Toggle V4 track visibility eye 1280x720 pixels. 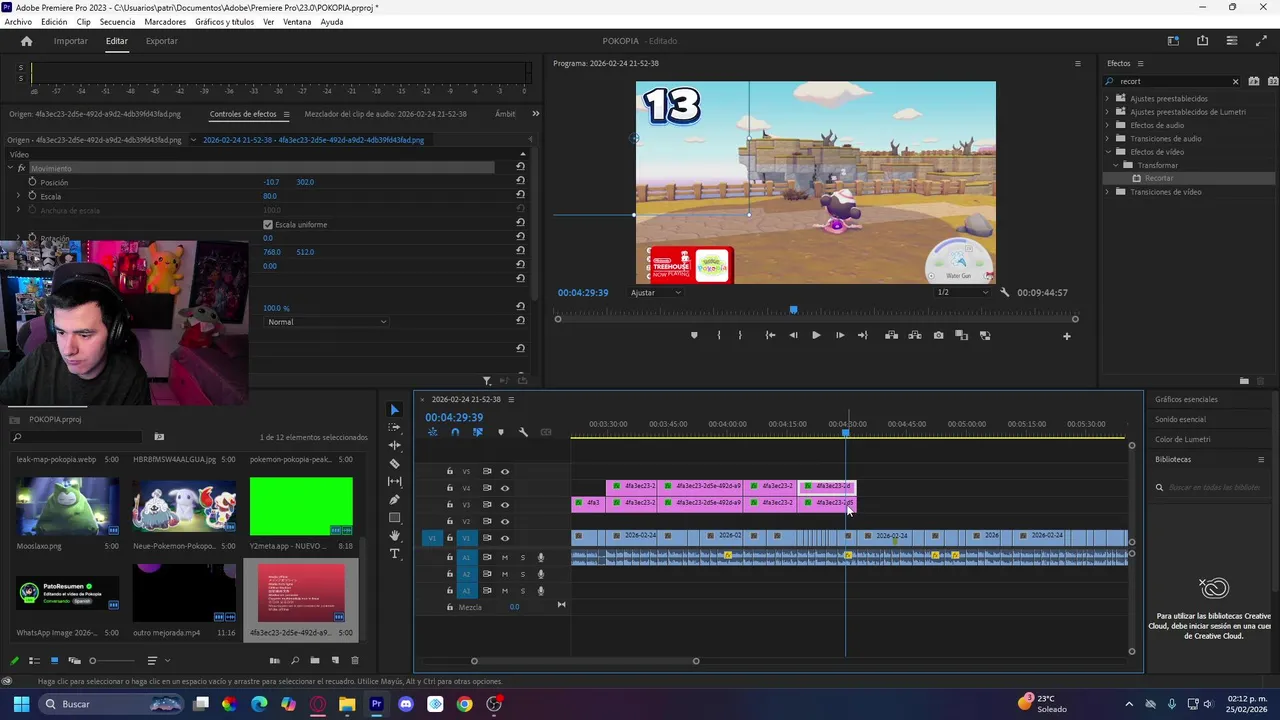click(x=505, y=488)
